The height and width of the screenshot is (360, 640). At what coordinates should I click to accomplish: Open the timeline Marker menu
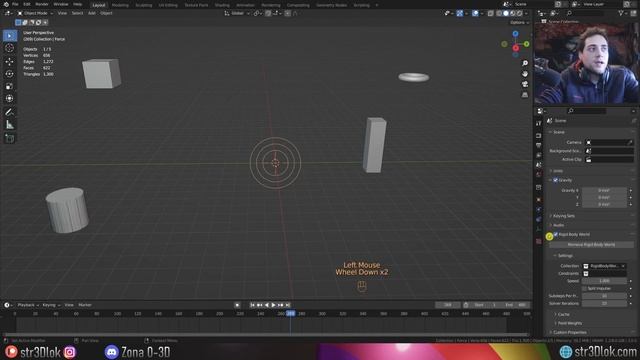click(x=85, y=305)
